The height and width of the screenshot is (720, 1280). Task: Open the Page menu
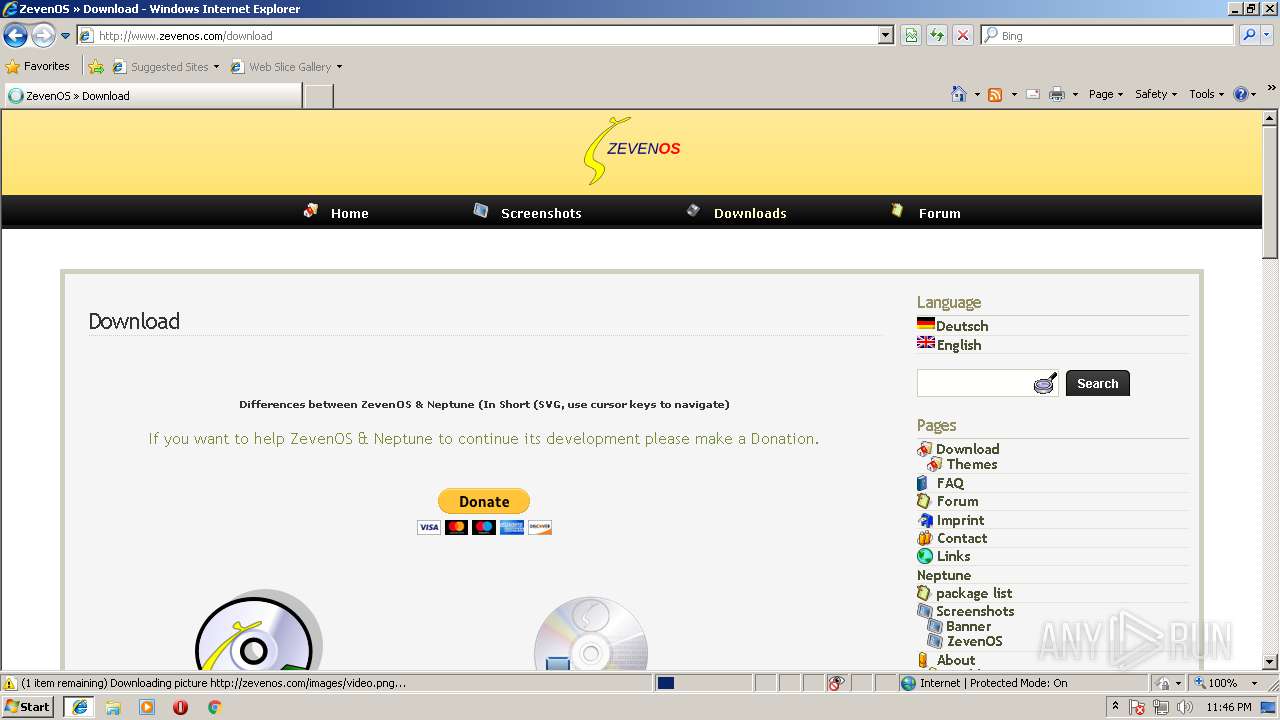click(x=1106, y=94)
